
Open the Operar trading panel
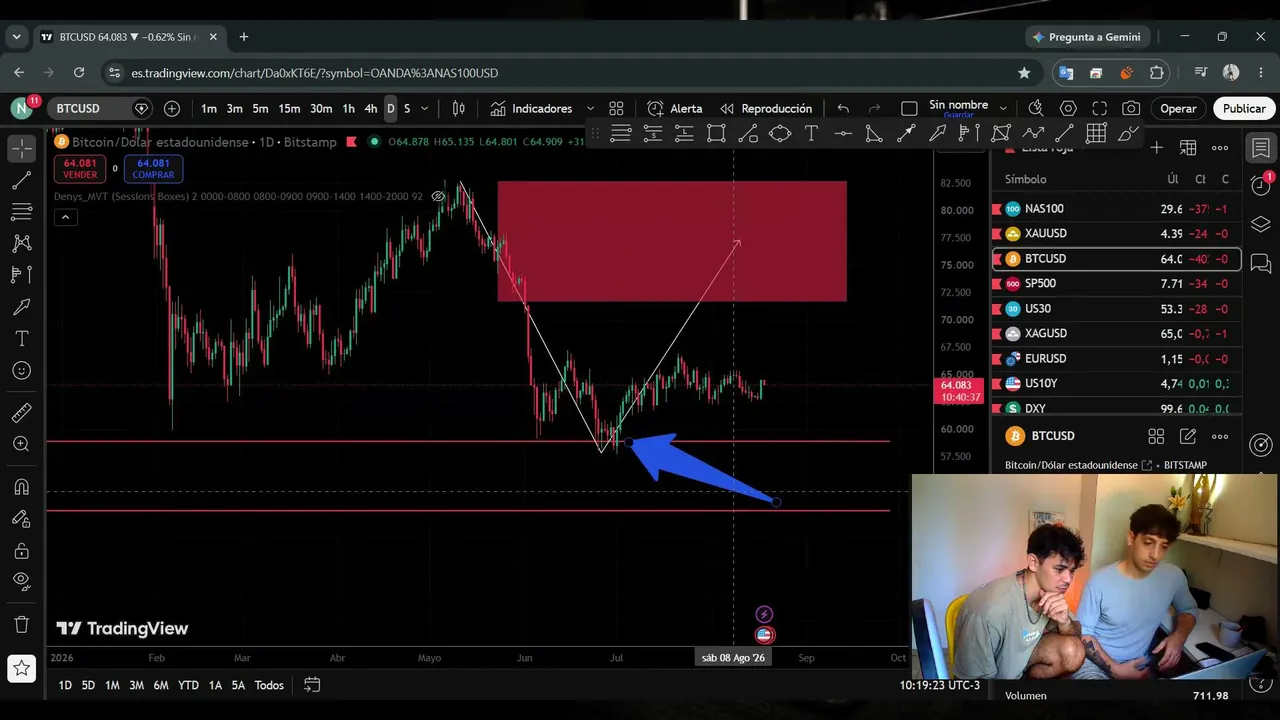(1178, 108)
